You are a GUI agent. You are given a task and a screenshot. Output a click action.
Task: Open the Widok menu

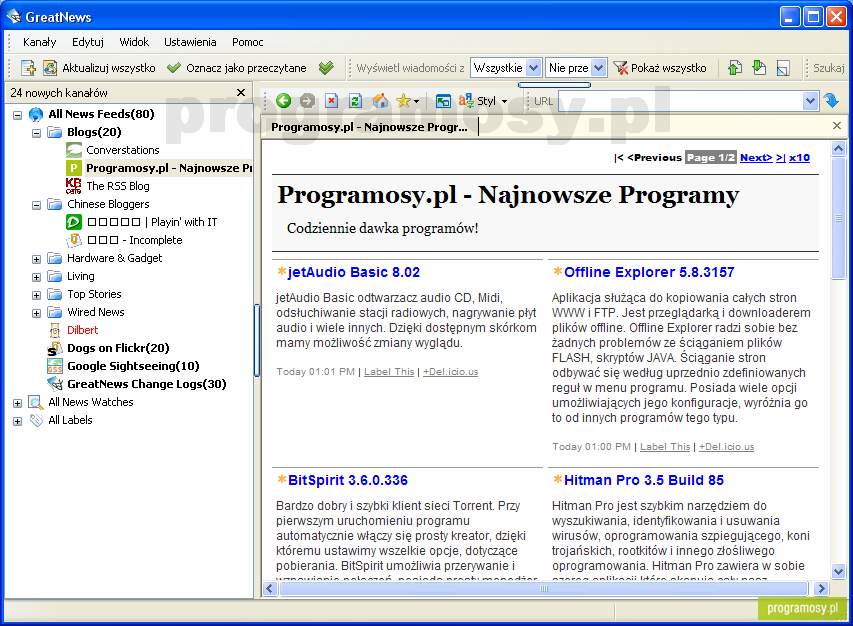tap(134, 42)
